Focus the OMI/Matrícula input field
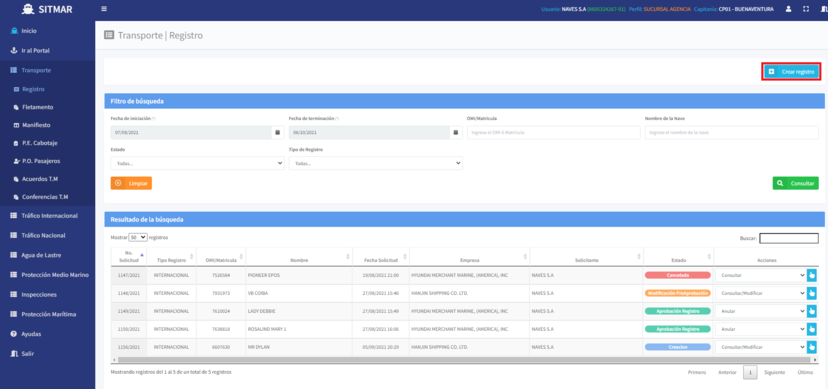Image resolution: width=828 pixels, height=389 pixels. click(x=553, y=132)
